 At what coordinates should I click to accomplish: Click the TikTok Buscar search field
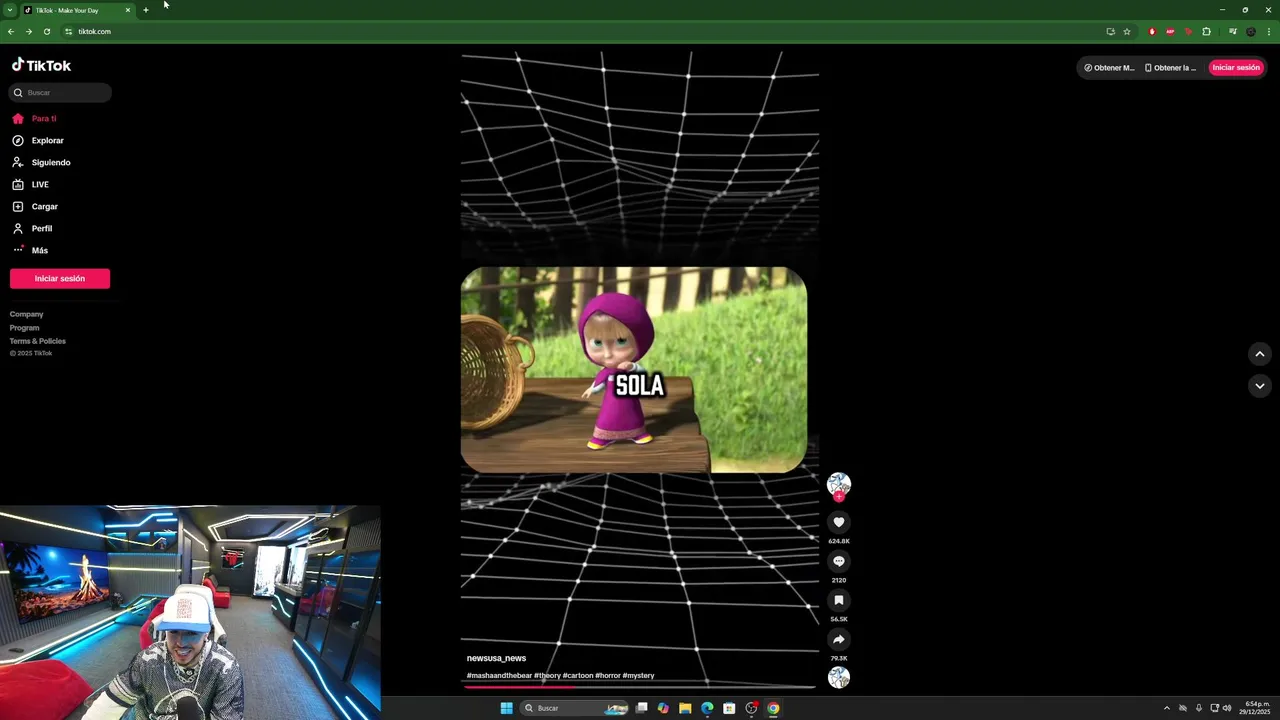point(61,92)
